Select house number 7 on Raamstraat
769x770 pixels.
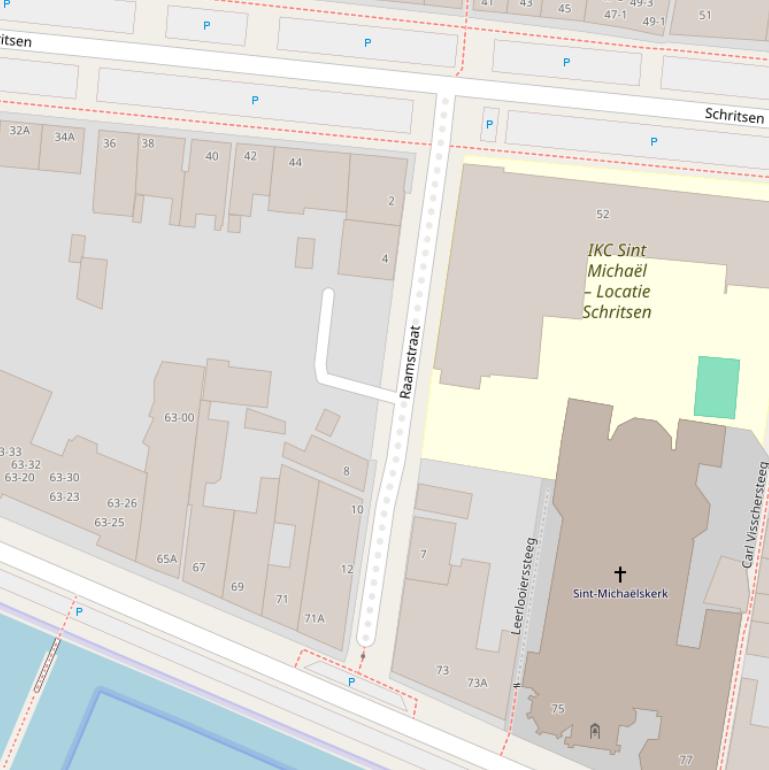click(424, 553)
